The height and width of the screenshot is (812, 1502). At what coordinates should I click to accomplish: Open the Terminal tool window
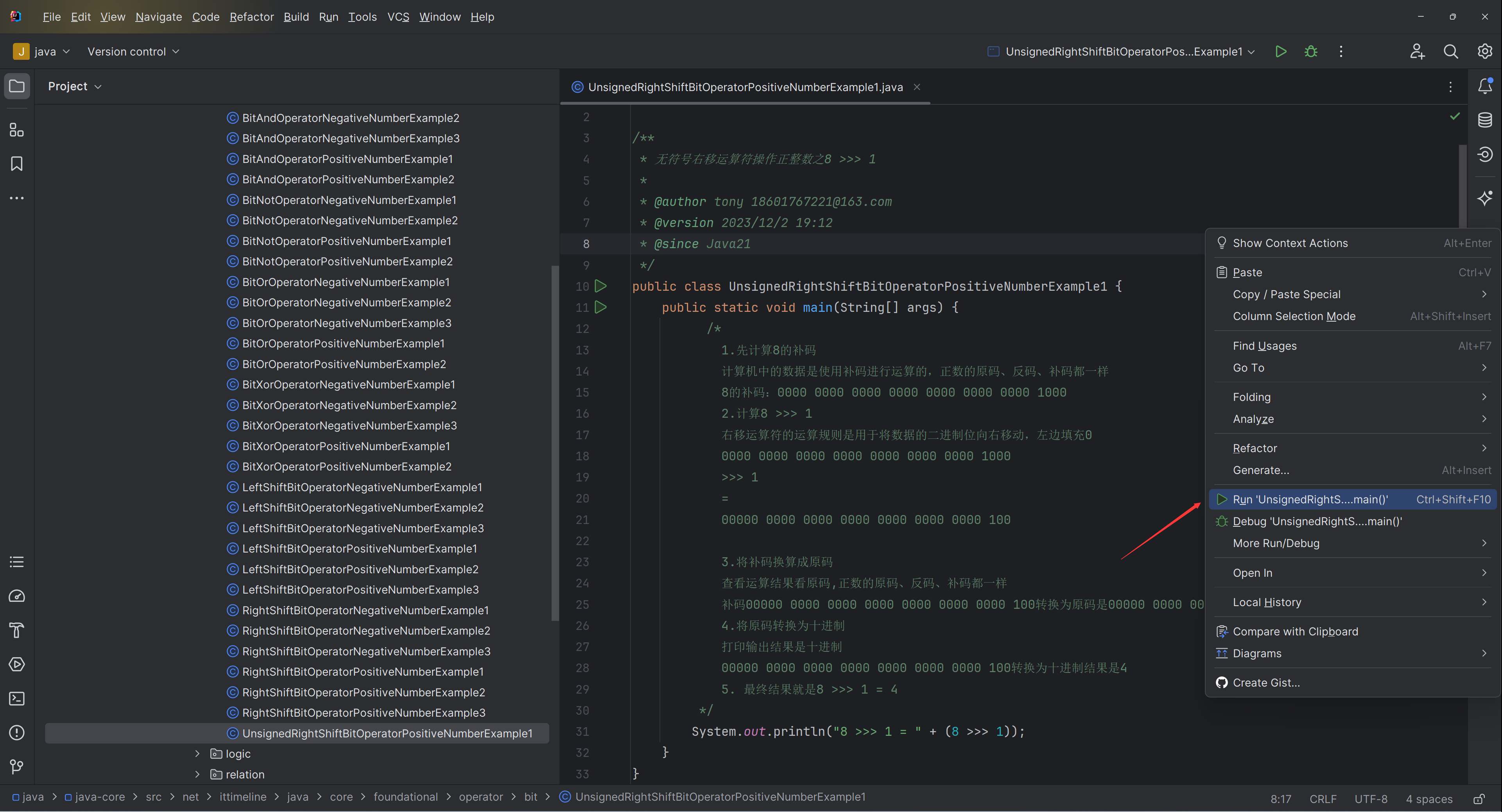(17, 698)
